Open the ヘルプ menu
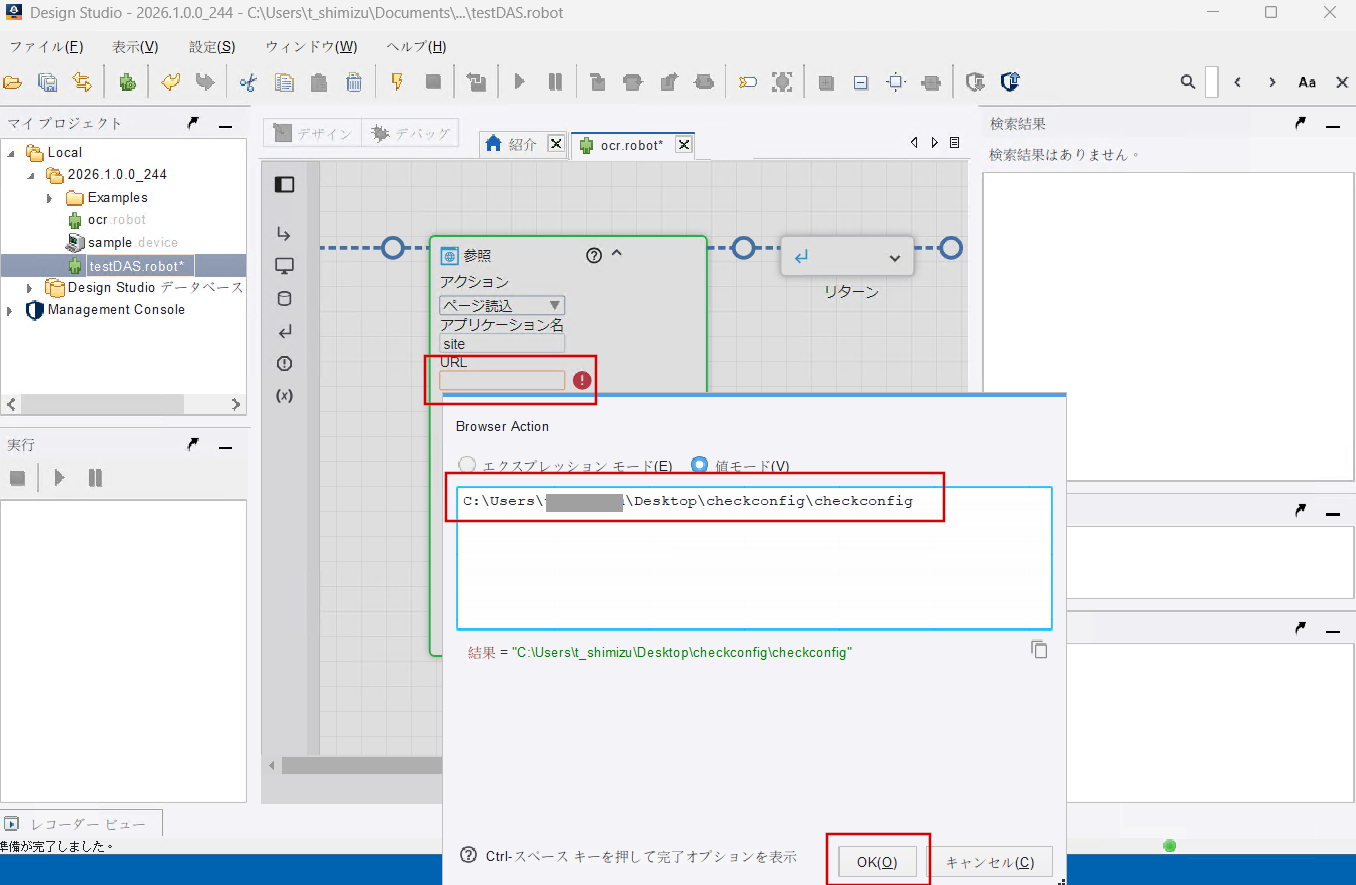 pos(416,47)
